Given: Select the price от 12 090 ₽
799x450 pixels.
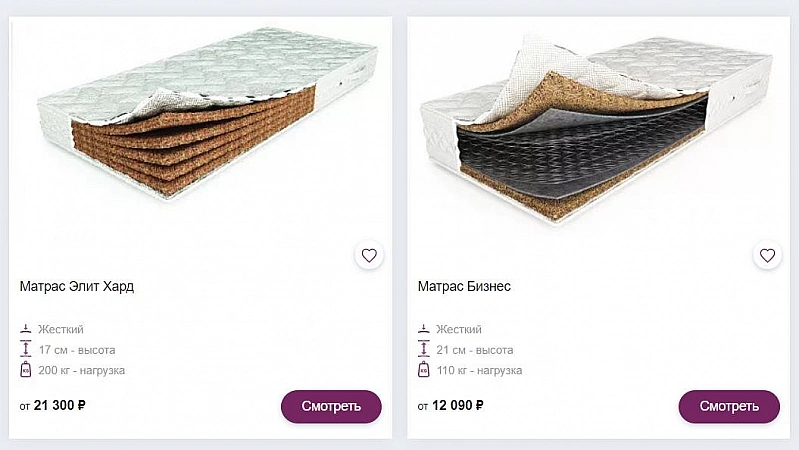Looking at the screenshot, I should pyautogui.click(x=451, y=406).
